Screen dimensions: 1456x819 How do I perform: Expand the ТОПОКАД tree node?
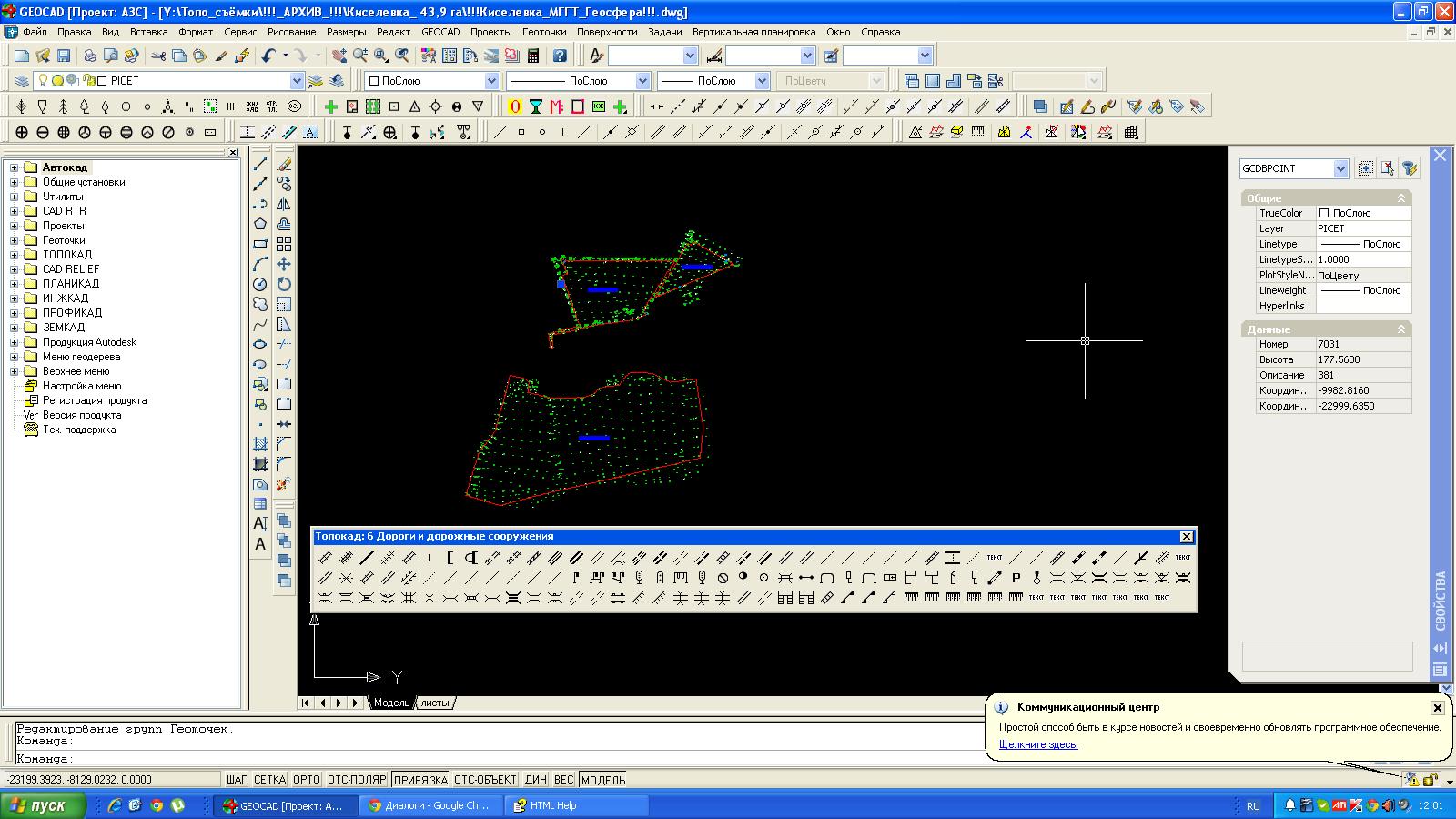pos(14,255)
